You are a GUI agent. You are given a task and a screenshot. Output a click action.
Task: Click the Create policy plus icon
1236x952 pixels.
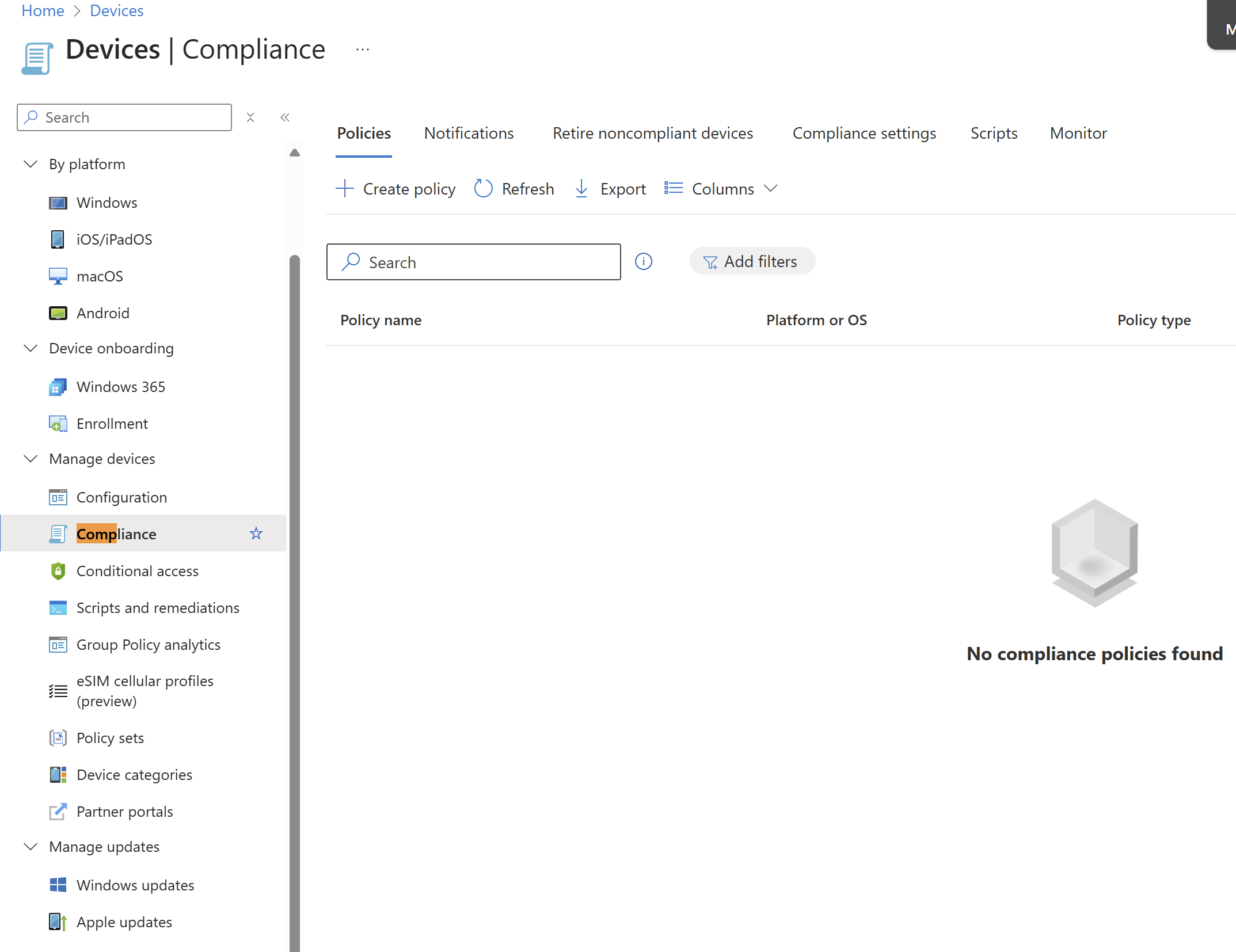345,188
